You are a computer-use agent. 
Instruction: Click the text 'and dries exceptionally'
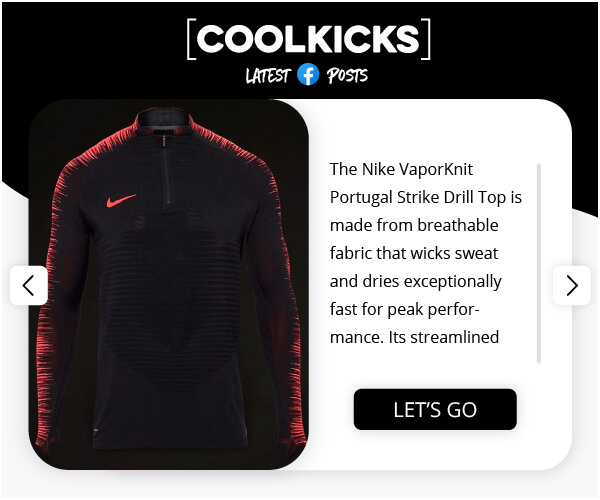tap(416, 282)
